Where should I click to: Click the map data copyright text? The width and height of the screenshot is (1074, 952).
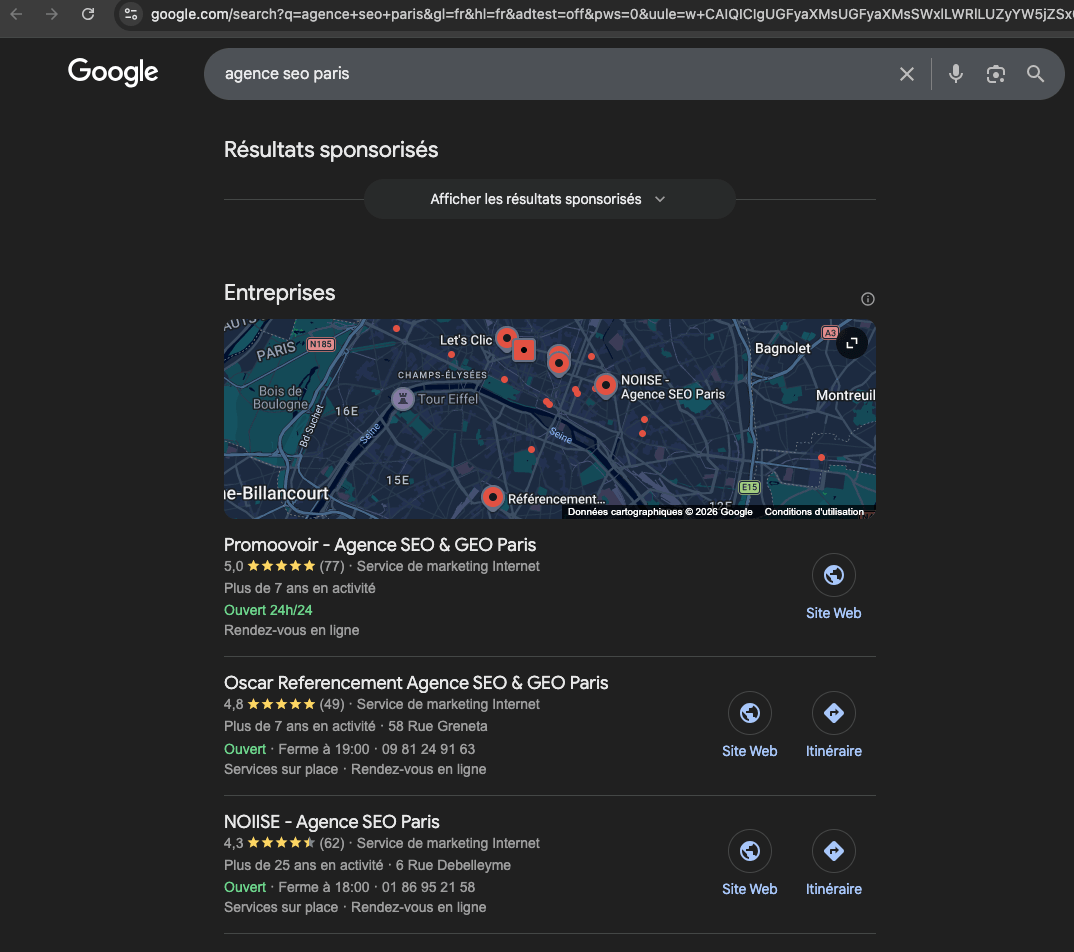pos(660,512)
